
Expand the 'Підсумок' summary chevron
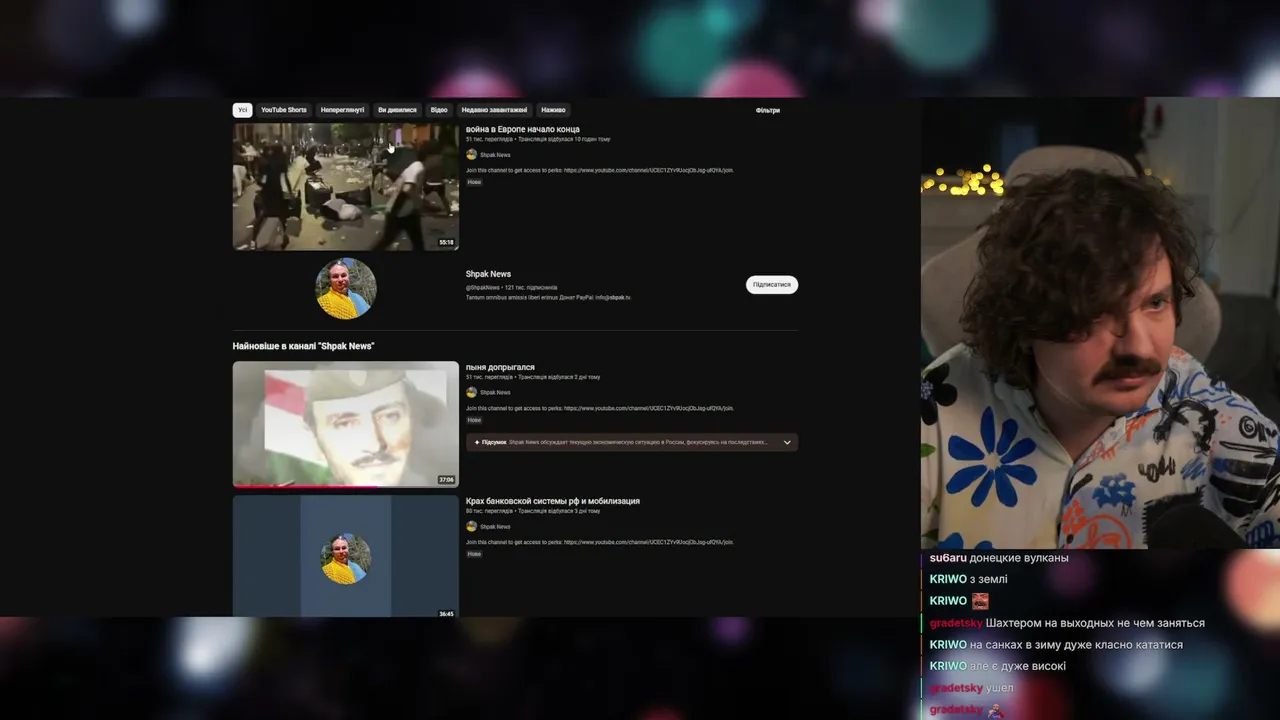[x=787, y=442]
